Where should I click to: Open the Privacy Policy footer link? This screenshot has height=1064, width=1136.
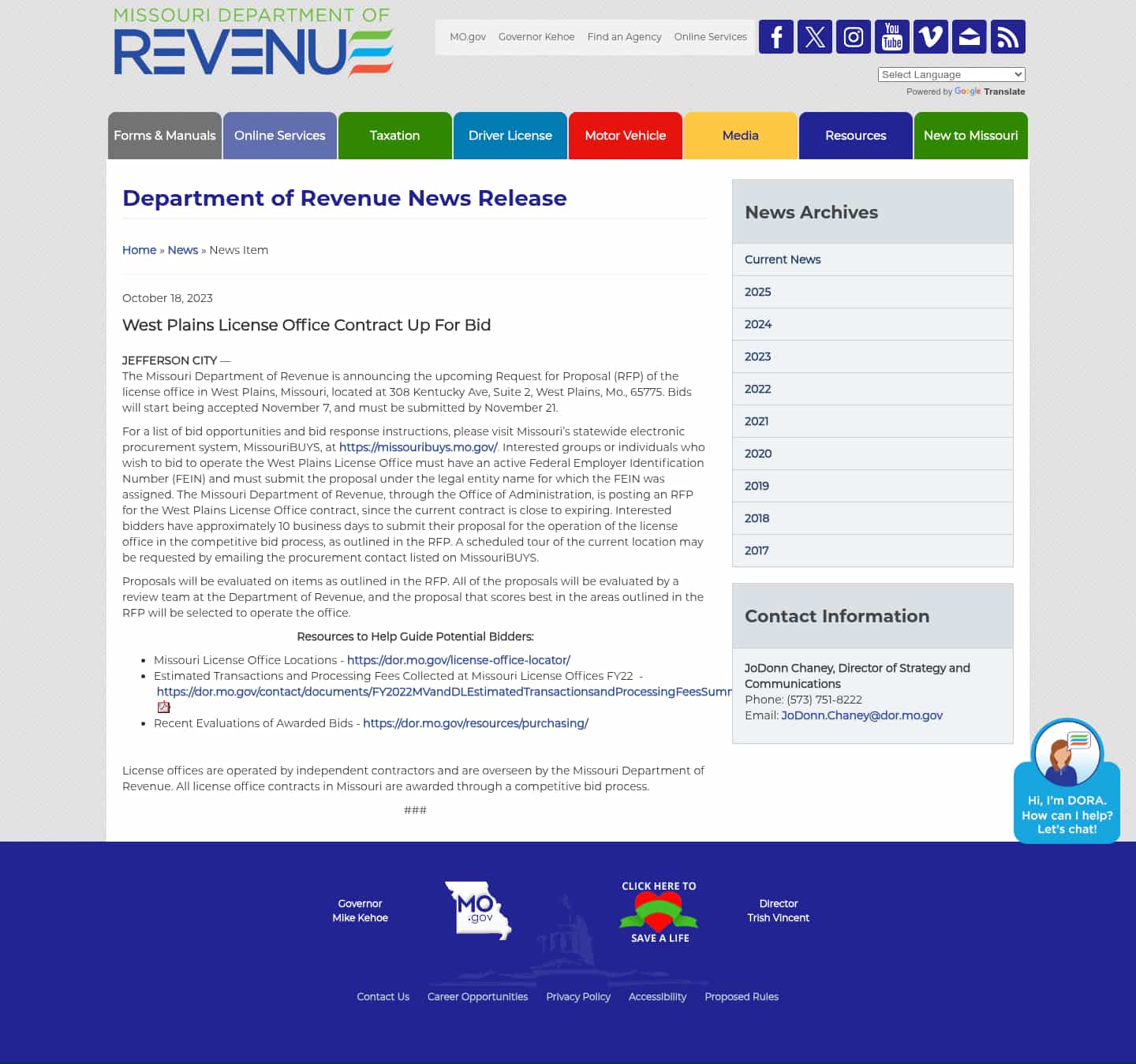(577, 996)
